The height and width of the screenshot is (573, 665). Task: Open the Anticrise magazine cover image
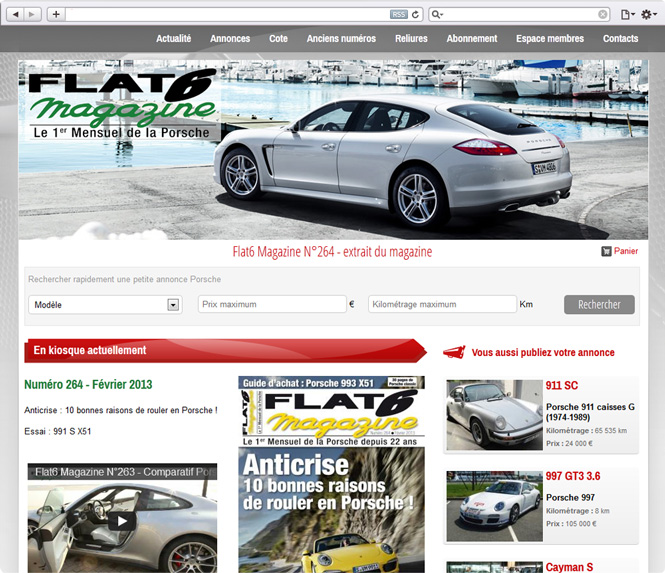331,475
